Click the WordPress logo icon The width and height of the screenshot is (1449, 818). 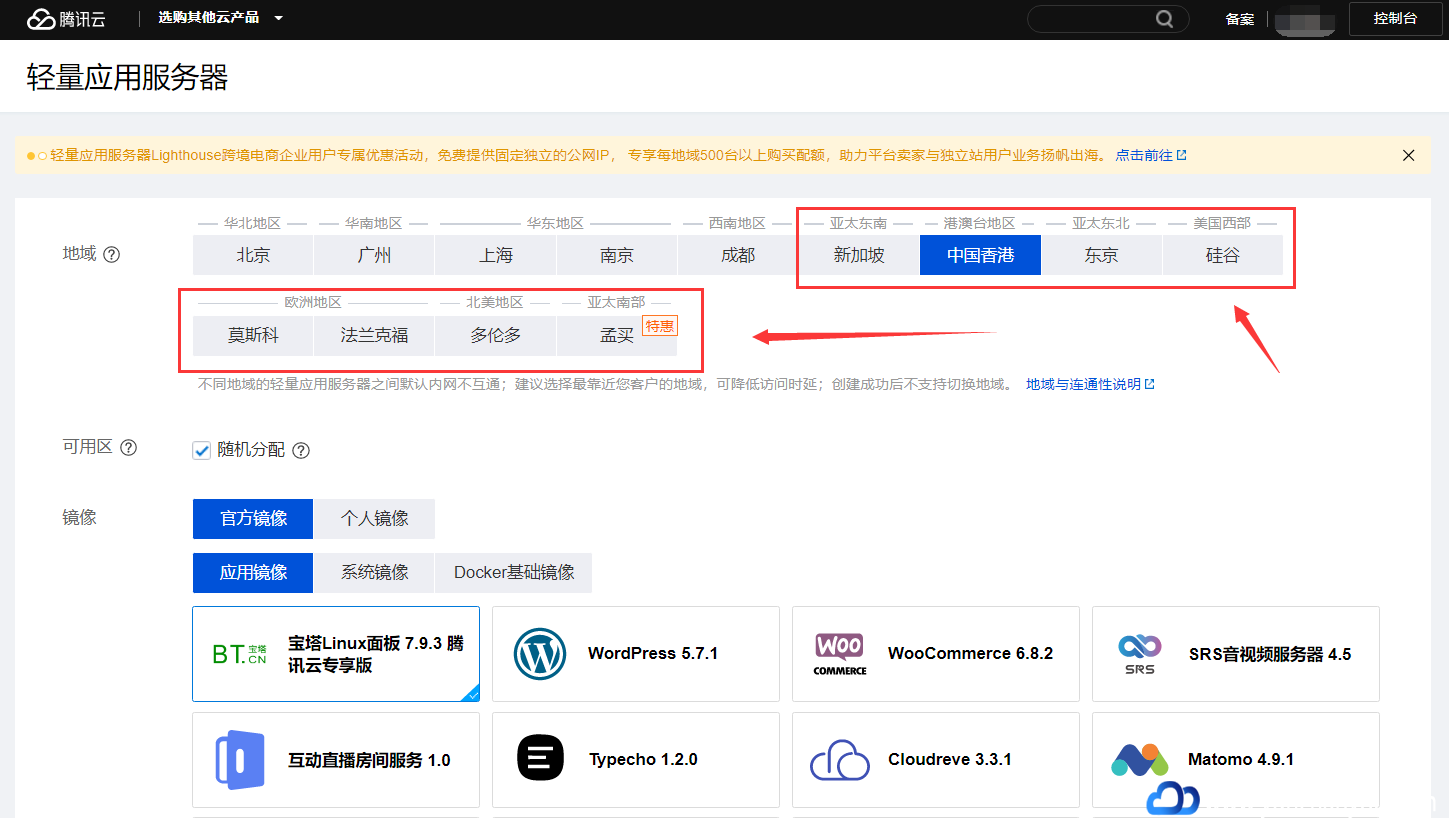540,654
